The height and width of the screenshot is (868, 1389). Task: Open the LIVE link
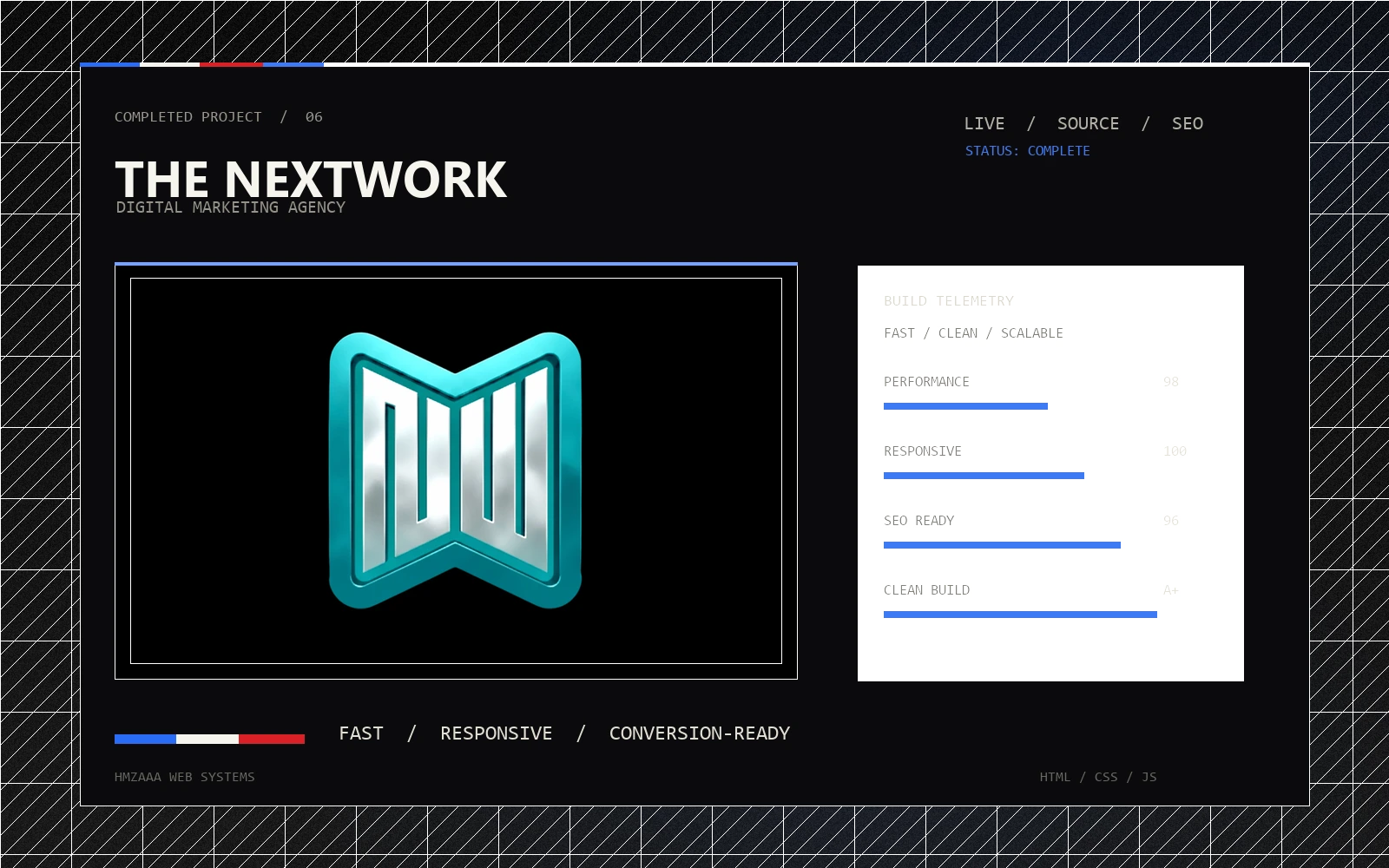click(x=984, y=123)
